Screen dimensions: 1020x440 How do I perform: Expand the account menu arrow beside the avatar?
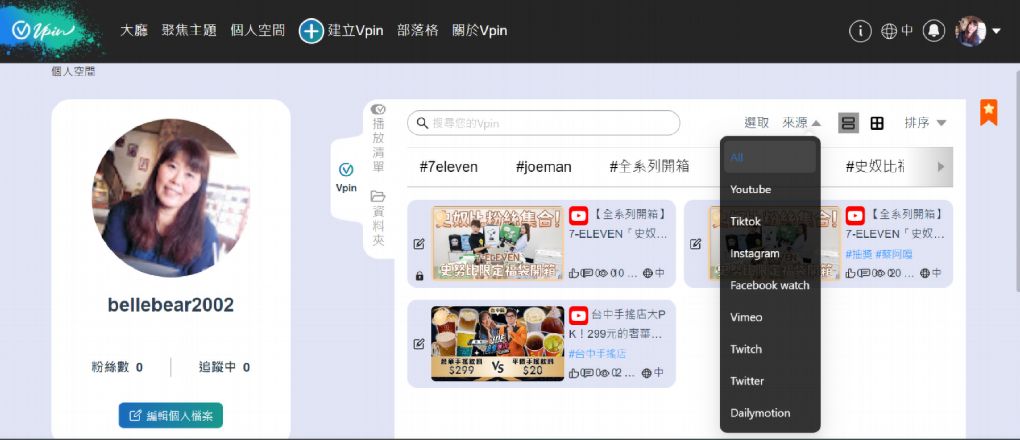coord(996,31)
